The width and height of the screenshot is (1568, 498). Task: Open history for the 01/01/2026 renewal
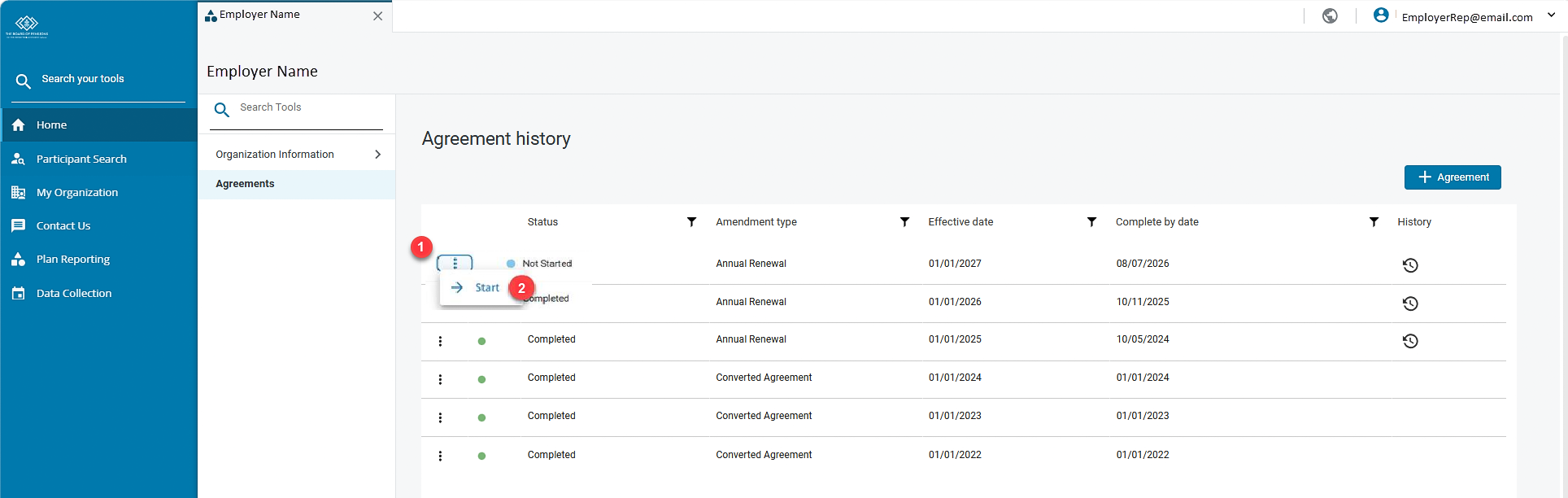(x=1410, y=304)
